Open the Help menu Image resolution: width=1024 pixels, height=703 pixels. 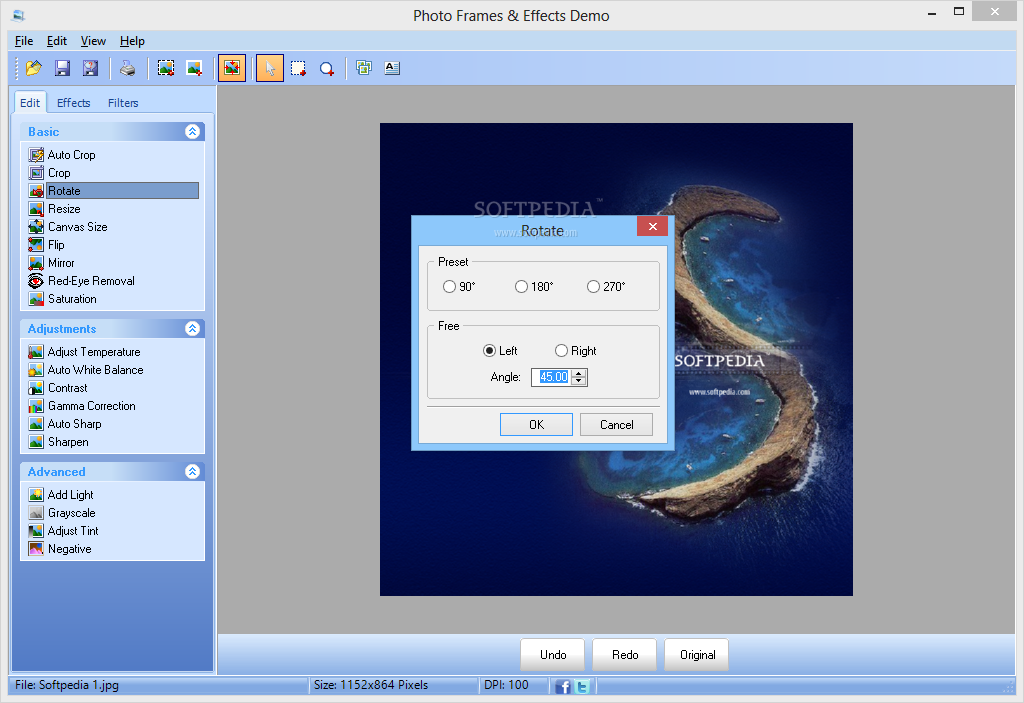(132, 41)
